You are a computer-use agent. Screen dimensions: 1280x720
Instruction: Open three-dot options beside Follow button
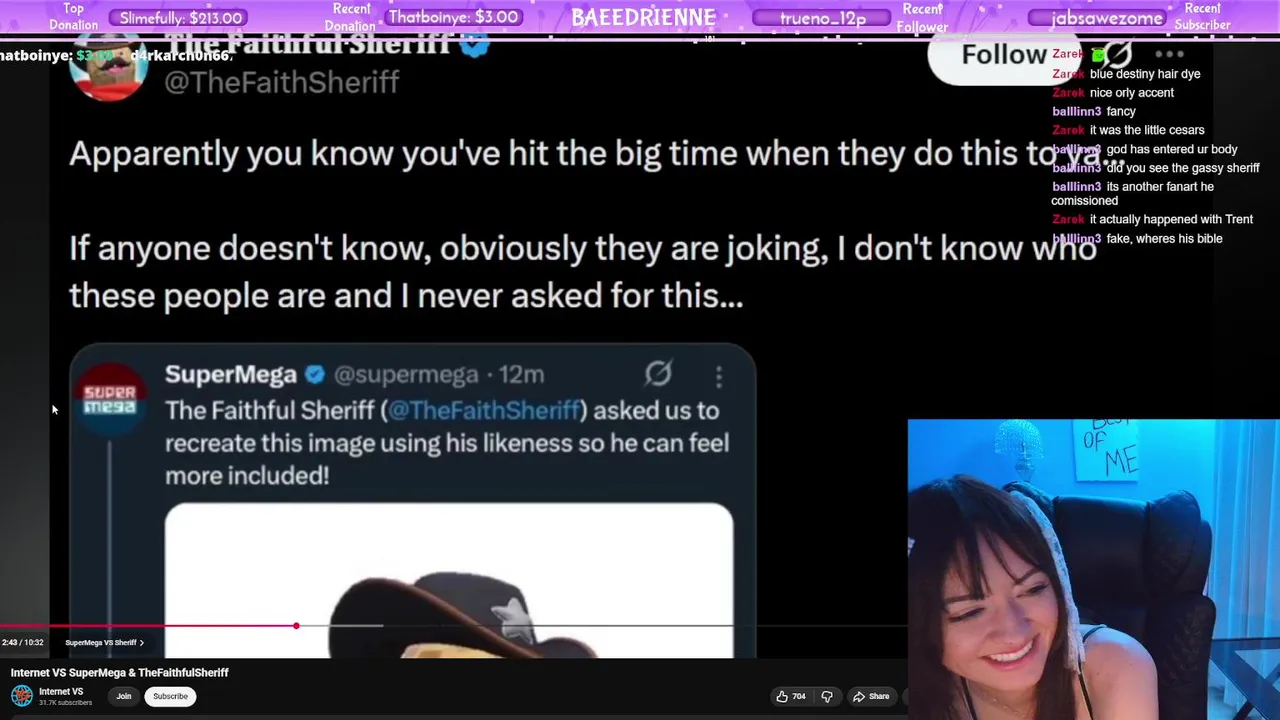coord(1169,54)
